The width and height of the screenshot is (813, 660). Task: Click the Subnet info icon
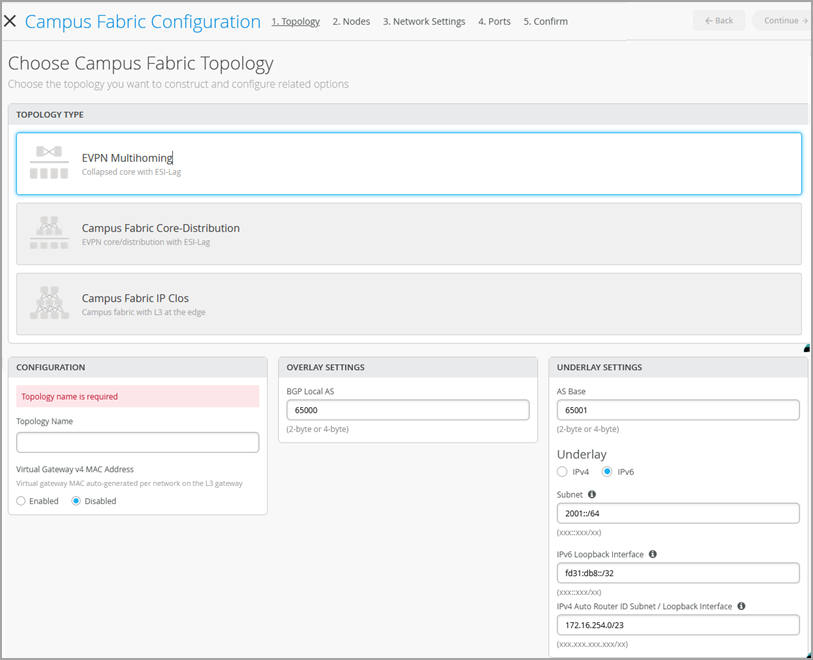(592, 494)
